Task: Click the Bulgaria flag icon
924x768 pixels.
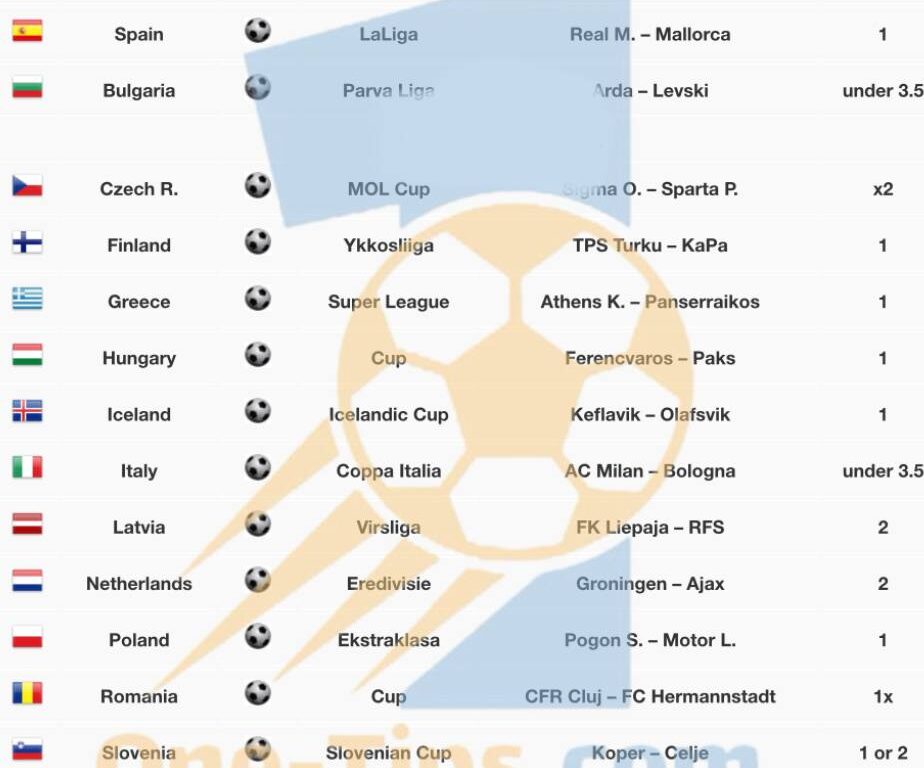Action: (27, 87)
